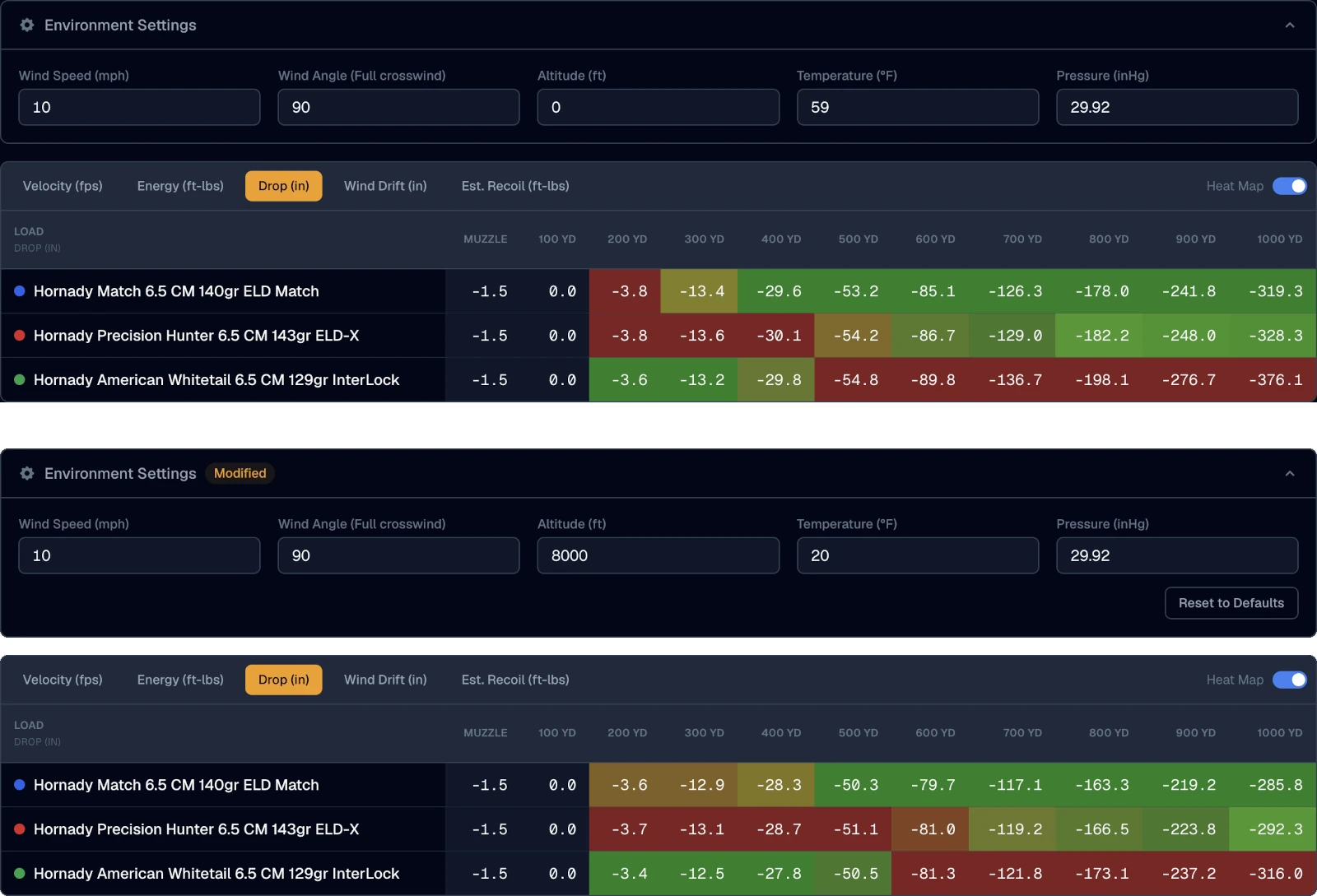
Task: Open Energy (ft-lbs) tab in upper table
Action: pyautogui.click(x=180, y=186)
